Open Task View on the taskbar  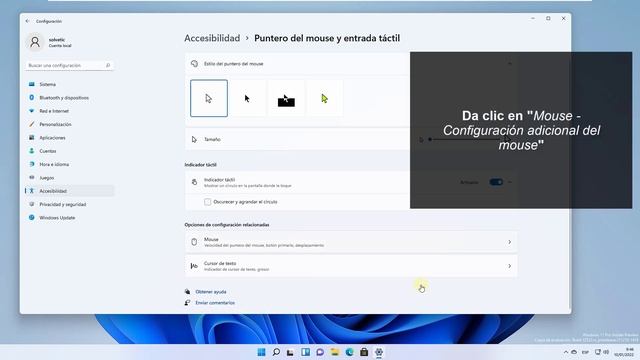(x=290, y=352)
